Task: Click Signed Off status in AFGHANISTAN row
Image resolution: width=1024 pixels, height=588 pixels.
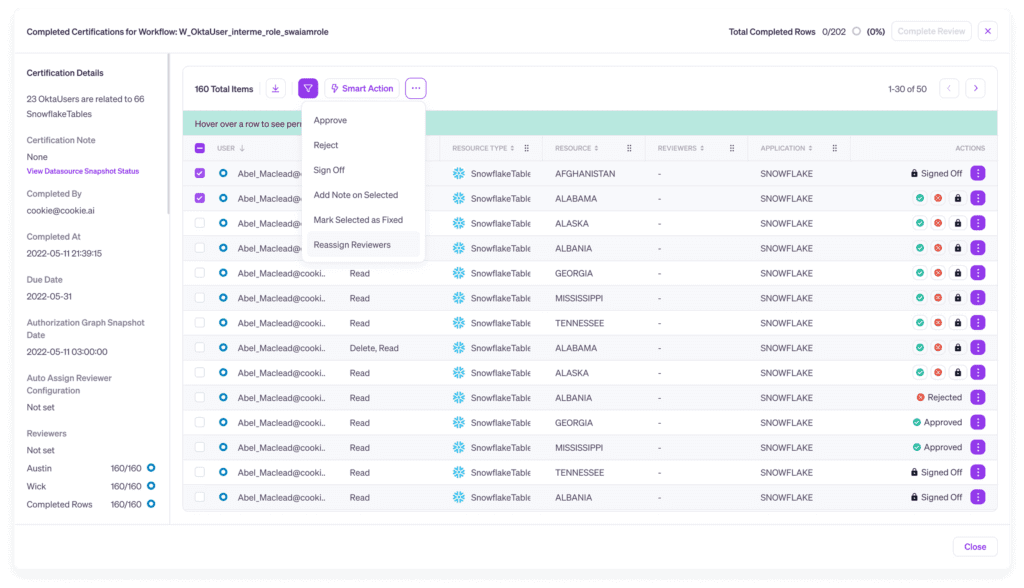Action: click(936, 173)
